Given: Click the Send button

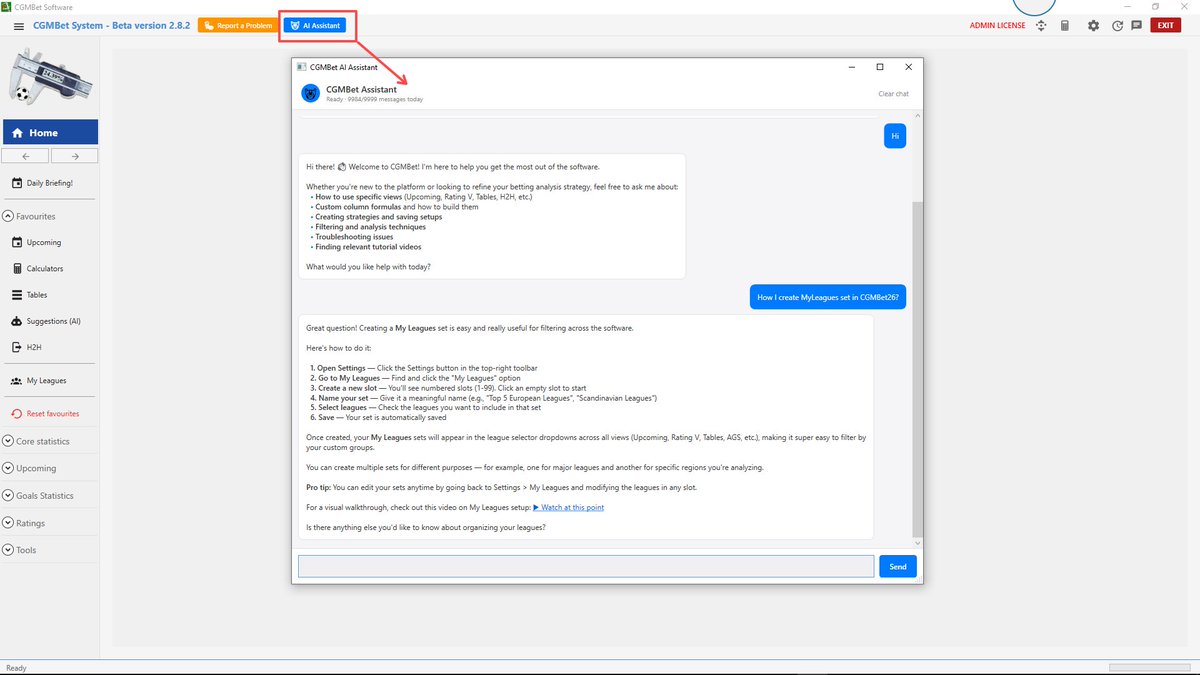Looking at the screenshot, I should pyautogui.click(x=898, y=566).
